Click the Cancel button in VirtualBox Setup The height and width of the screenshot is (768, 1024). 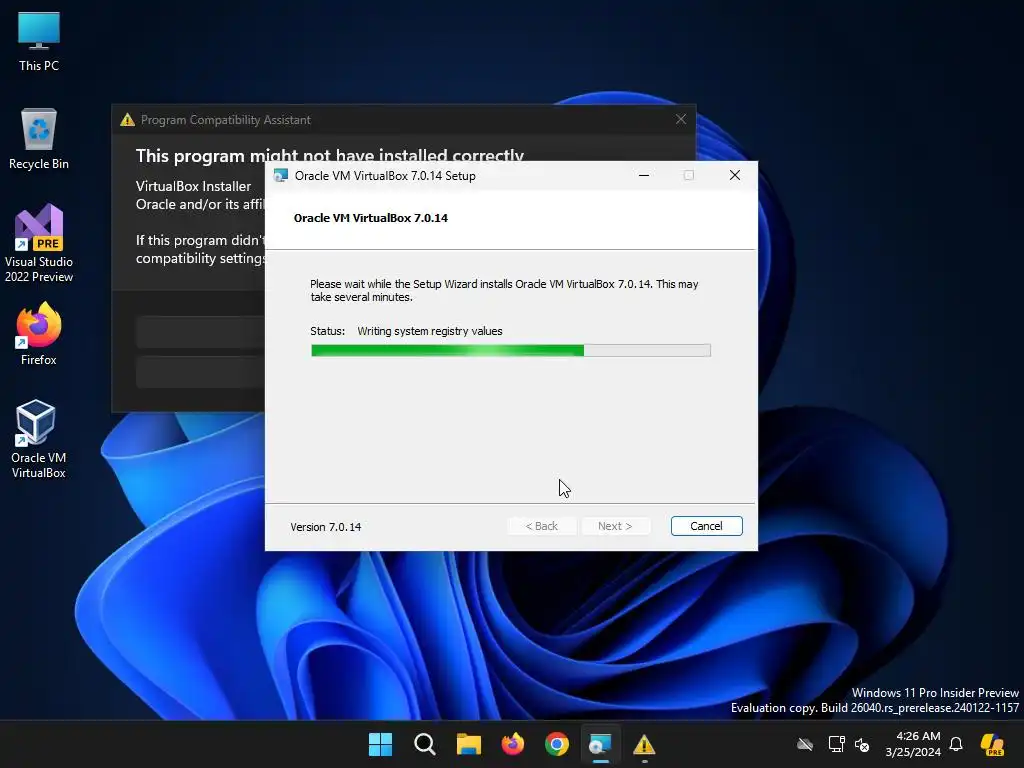707,526
